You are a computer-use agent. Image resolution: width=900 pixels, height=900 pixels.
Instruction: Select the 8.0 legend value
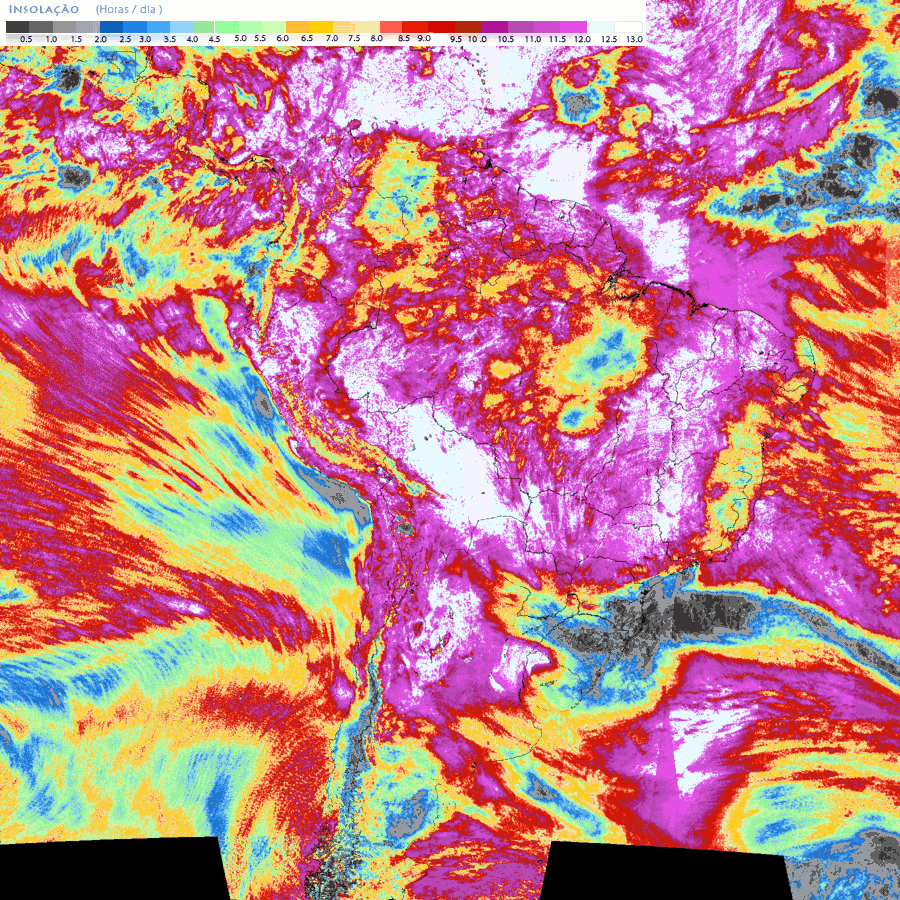click(377, 38)
